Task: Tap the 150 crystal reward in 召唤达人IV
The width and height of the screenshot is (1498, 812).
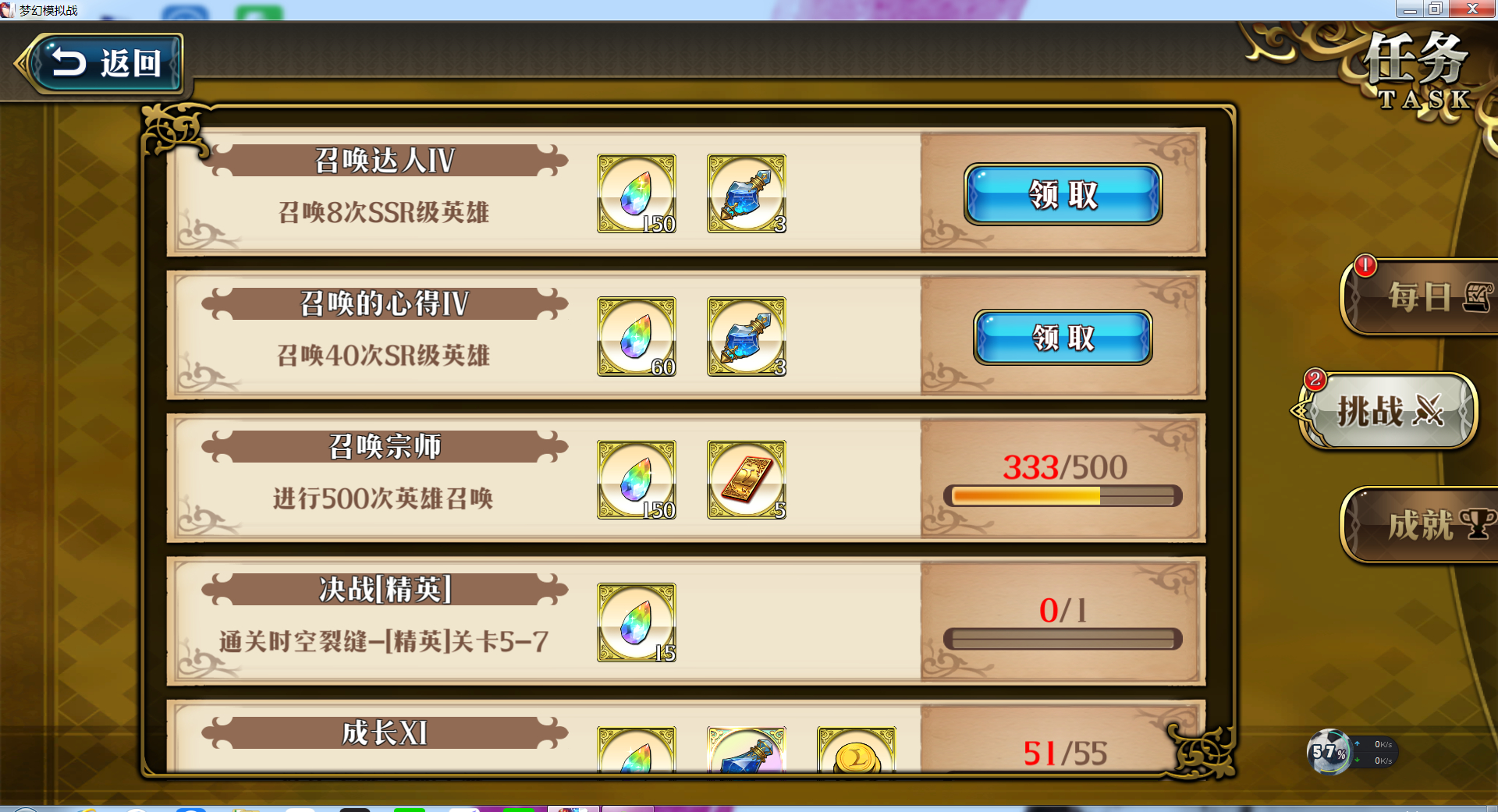Action: tap(637, 193)
